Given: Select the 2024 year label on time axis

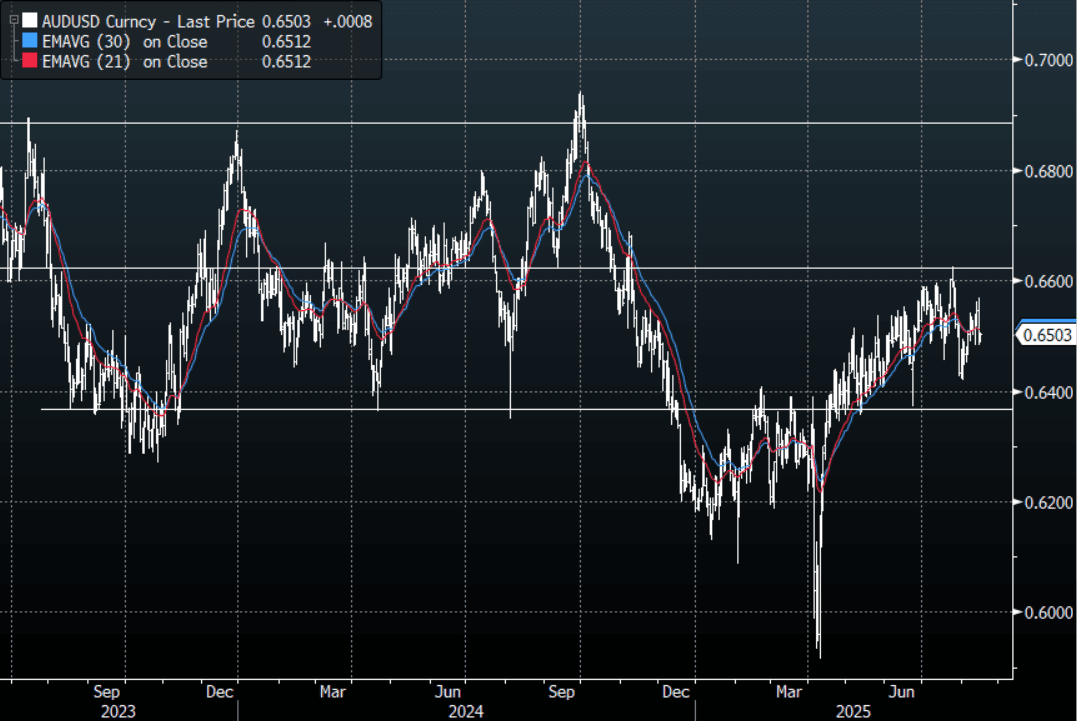Looking at the screenshot, I should pyautogui.click(x=466, y=711).
